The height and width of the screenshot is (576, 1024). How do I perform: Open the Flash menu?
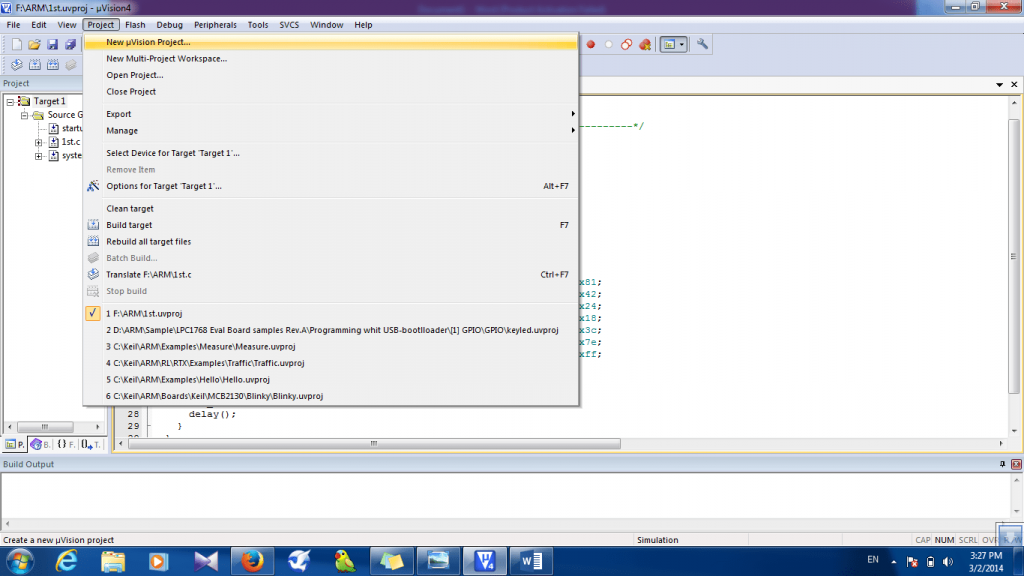pyautogui.click(x=135, y=25)
